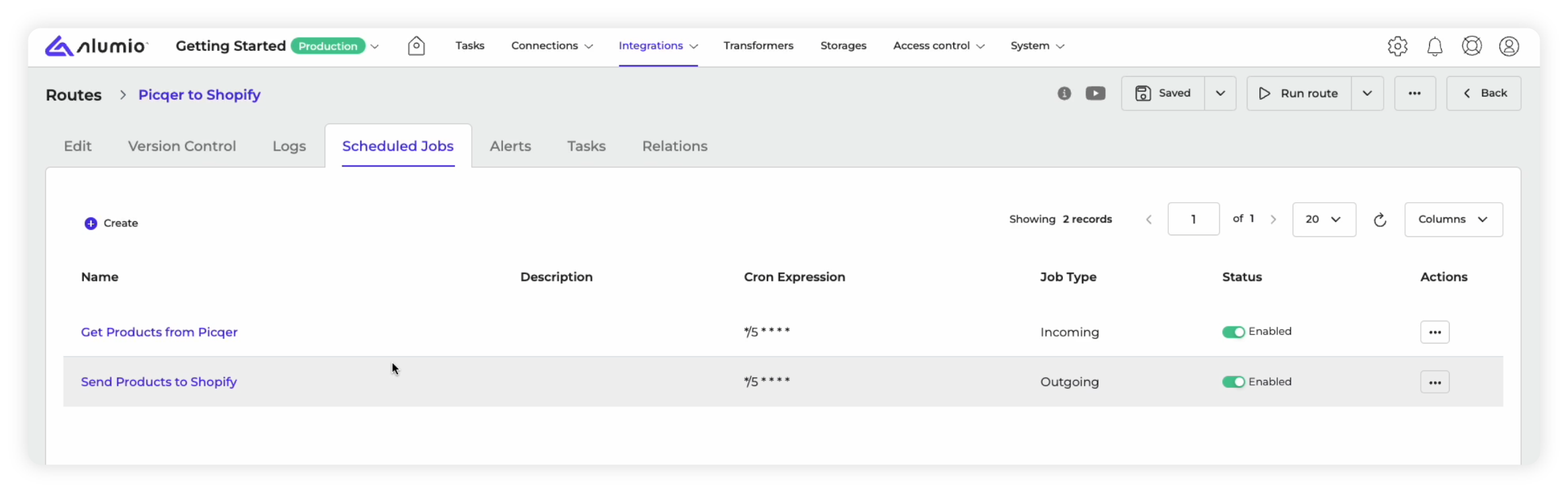The width and height of the screenshot is (1568, 493).
Task: Open the home dashboard icon
Action: click(416, 46)
